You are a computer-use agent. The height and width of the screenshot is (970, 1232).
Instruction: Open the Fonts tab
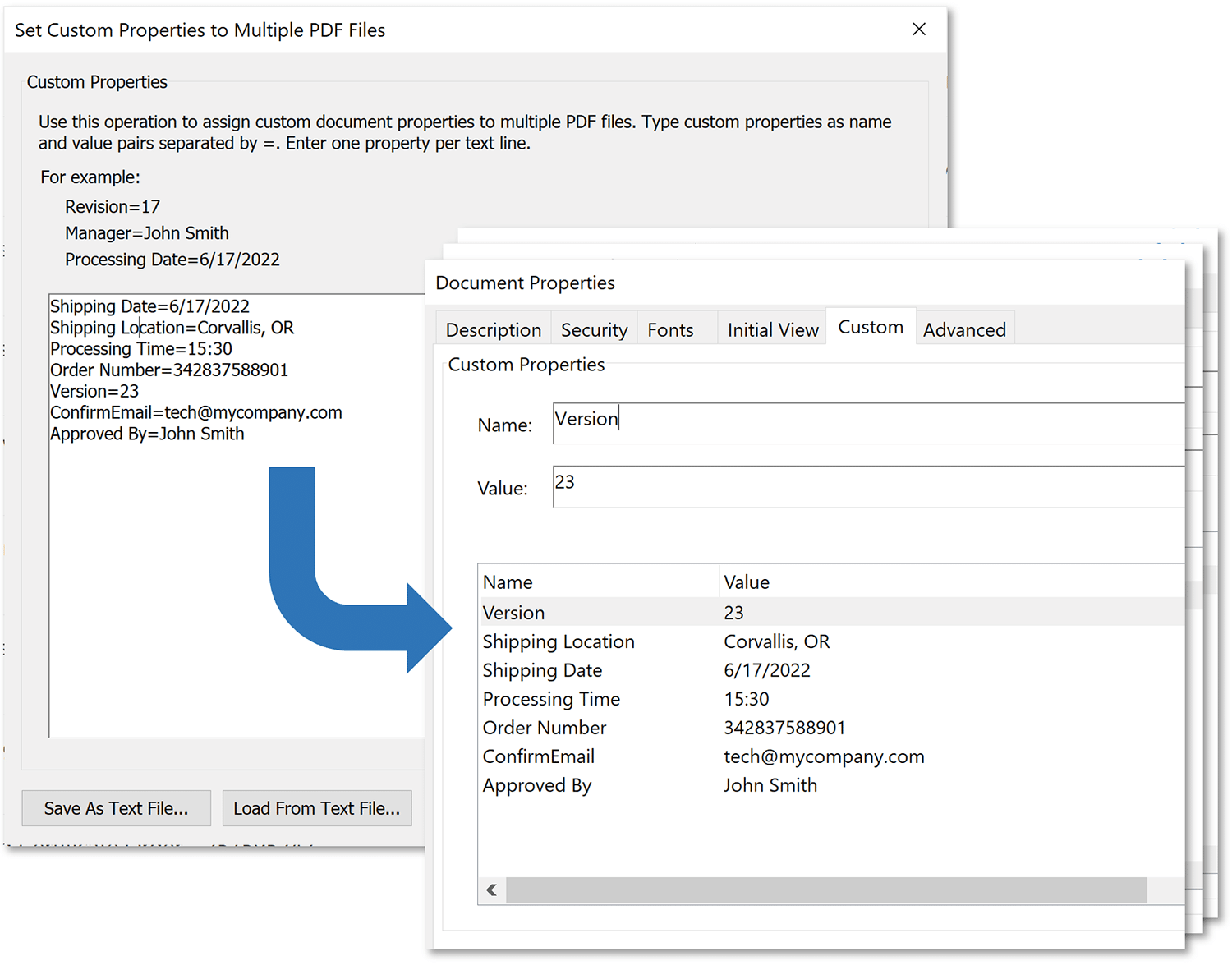tap(670, 330)
